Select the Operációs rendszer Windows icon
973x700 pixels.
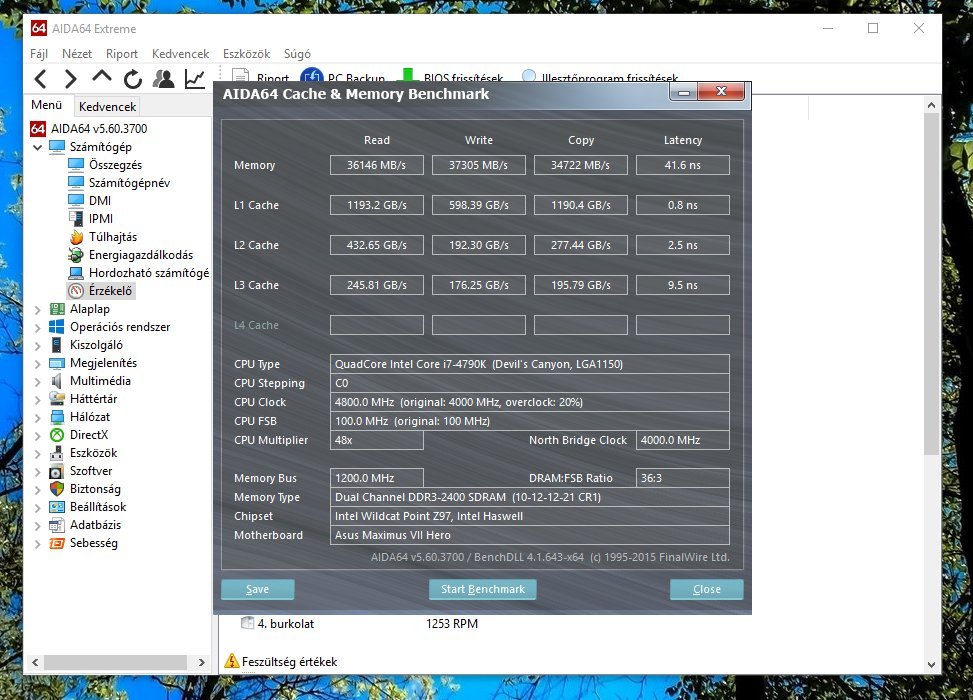click(x=57, y=326)
